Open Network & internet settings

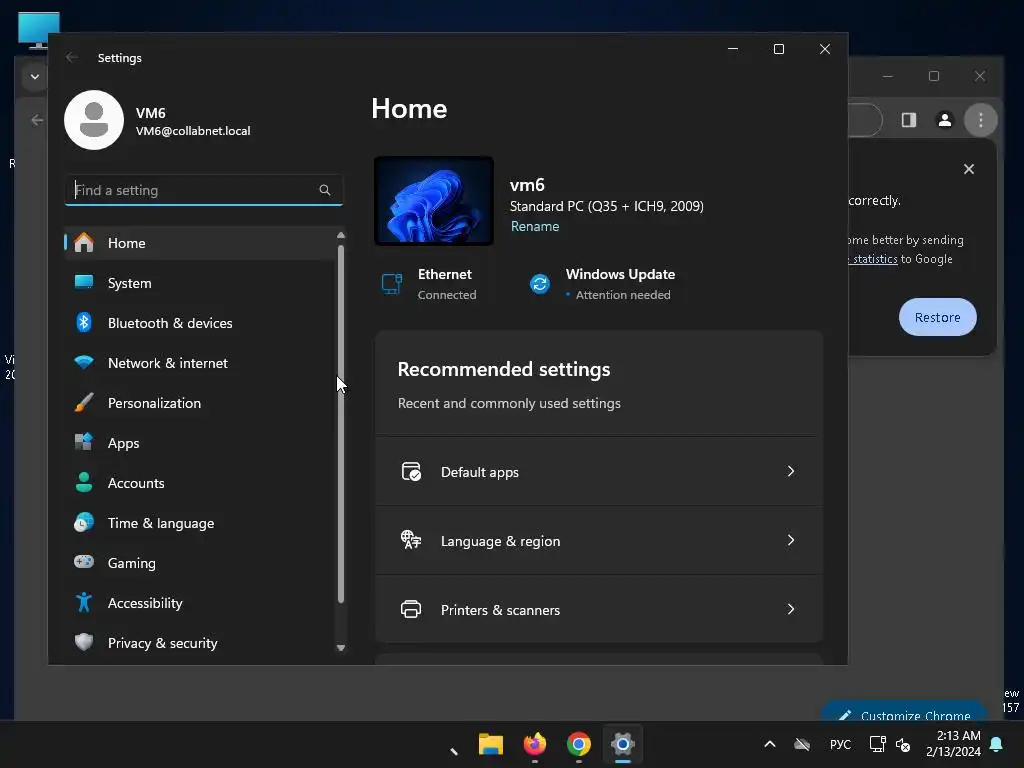(200, 363)
